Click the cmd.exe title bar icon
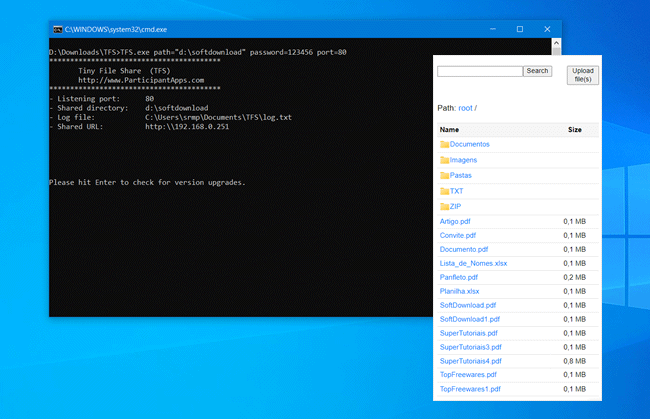The image size is (650, 419). 58,30
